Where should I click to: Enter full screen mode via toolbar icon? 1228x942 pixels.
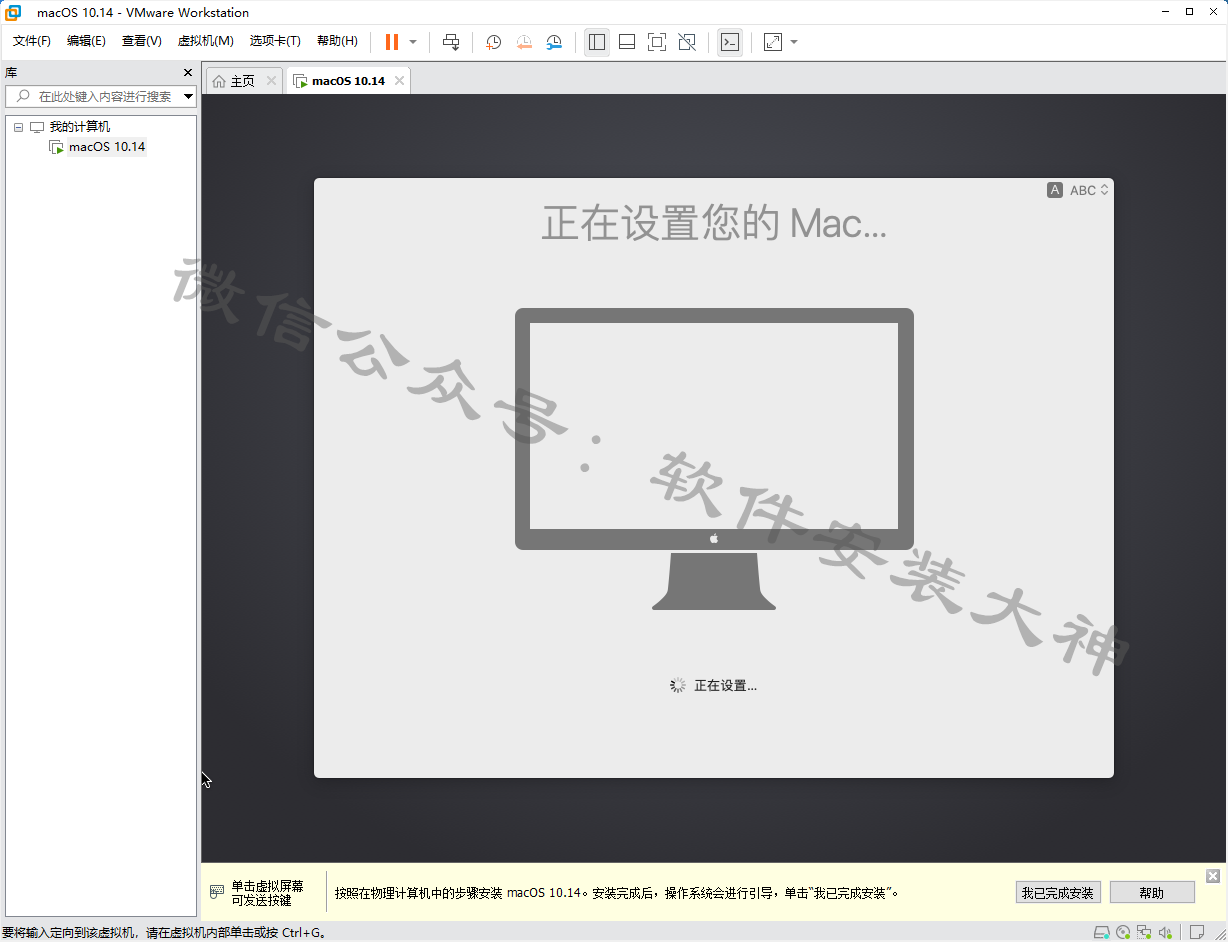click(657, 42)
